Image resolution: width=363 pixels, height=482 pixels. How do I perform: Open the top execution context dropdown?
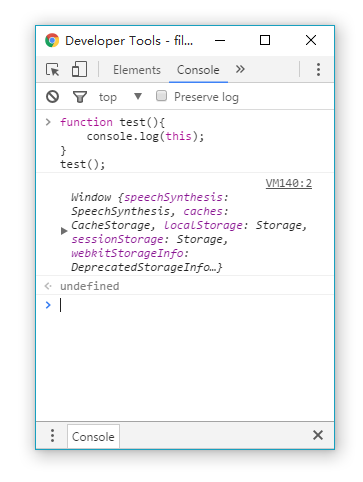point(120,97)
